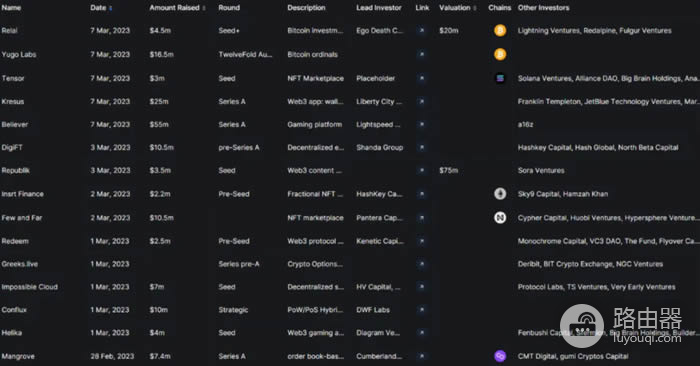
Task: Click the 28 Feb, 2023 date cell
Action: point(112,356)
